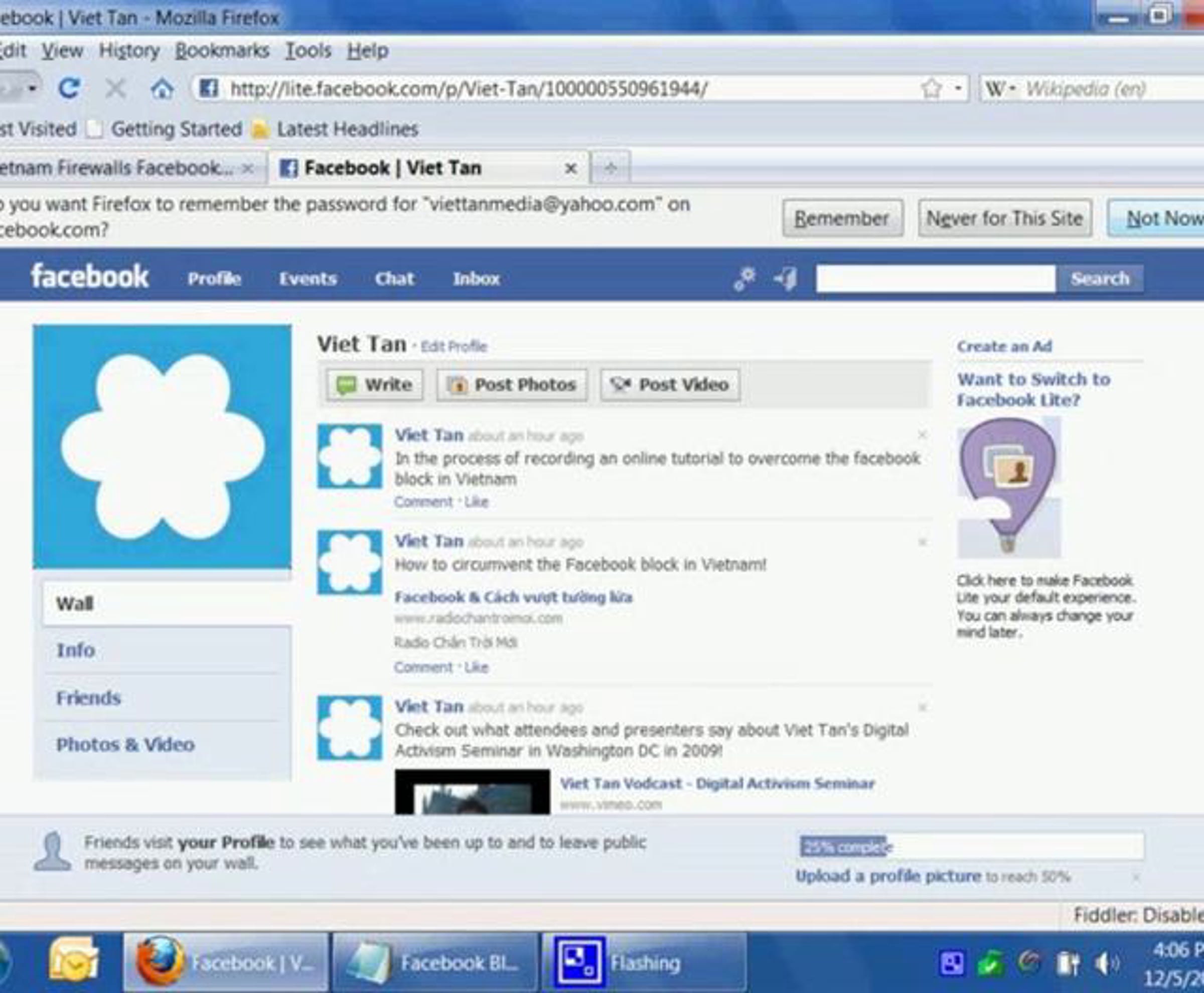Open the bookmark star dropdown arrow

click(x=958, y=88)
